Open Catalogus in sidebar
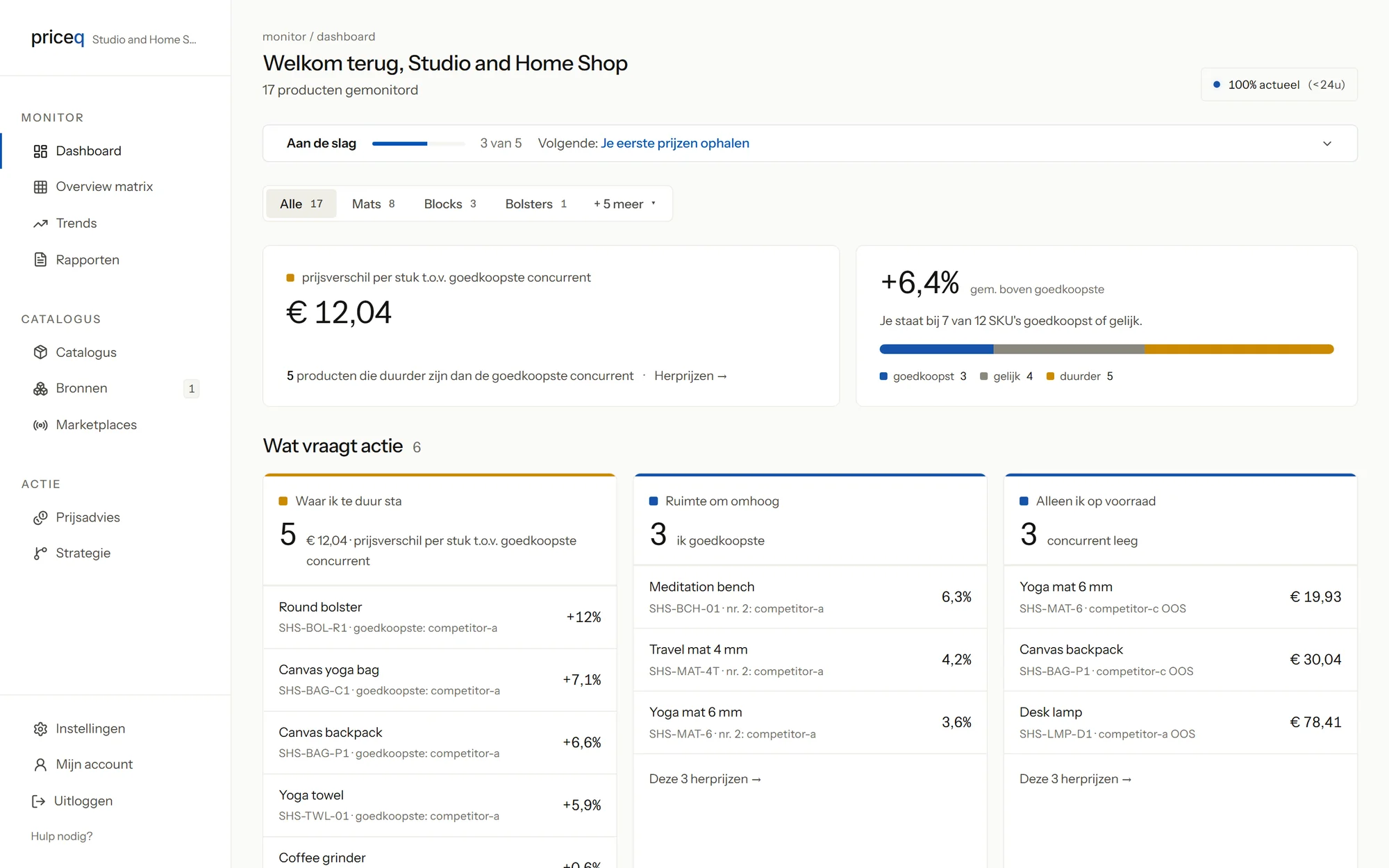 (x=86, y=352)
